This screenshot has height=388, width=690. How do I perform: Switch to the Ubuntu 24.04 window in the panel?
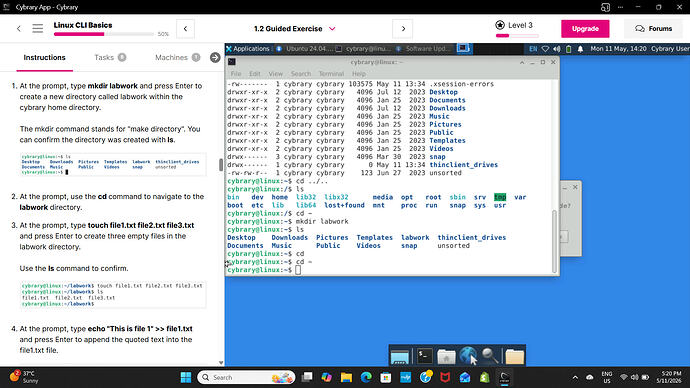[304, 49]
